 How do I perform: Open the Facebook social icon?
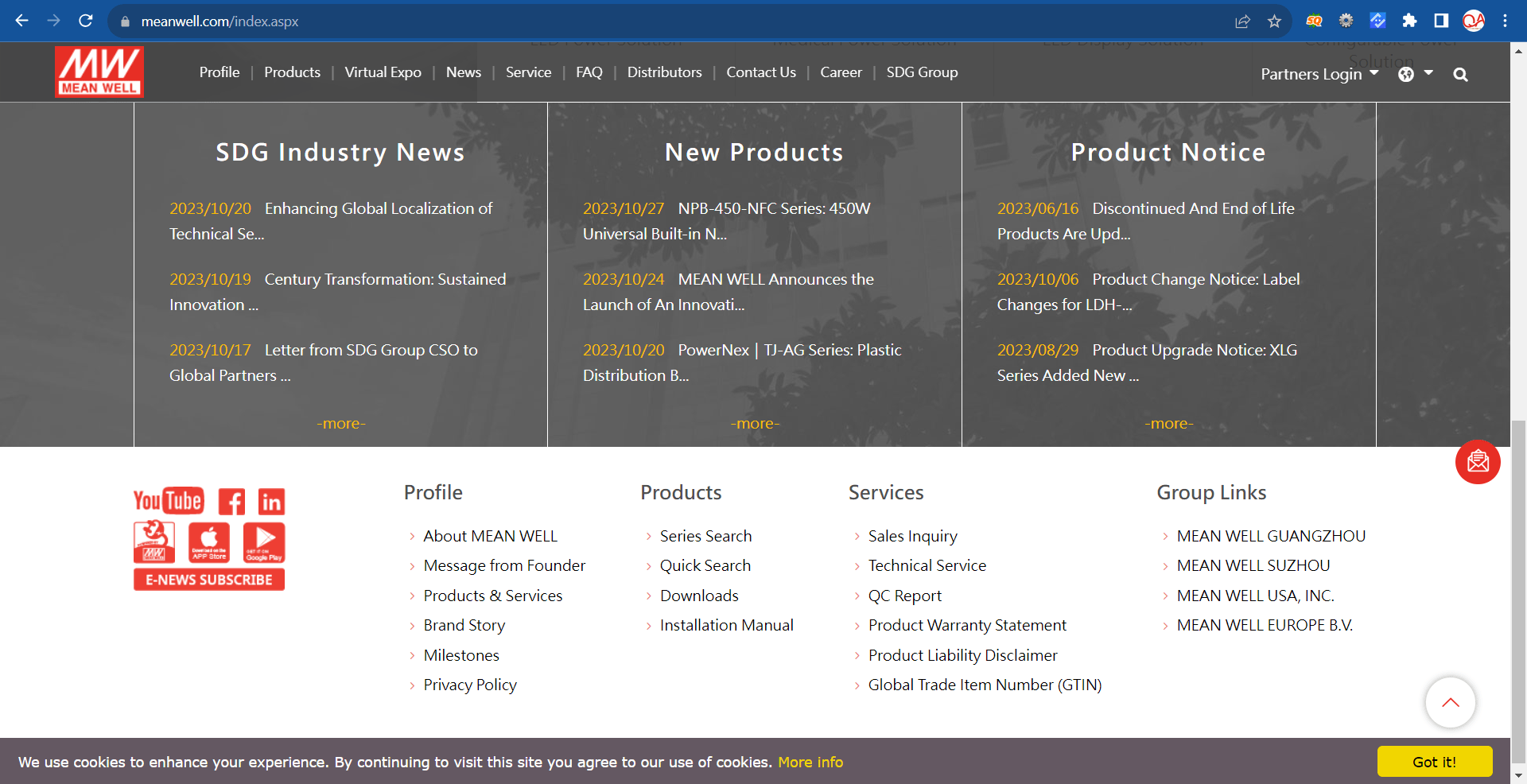(x=231, y=502)
